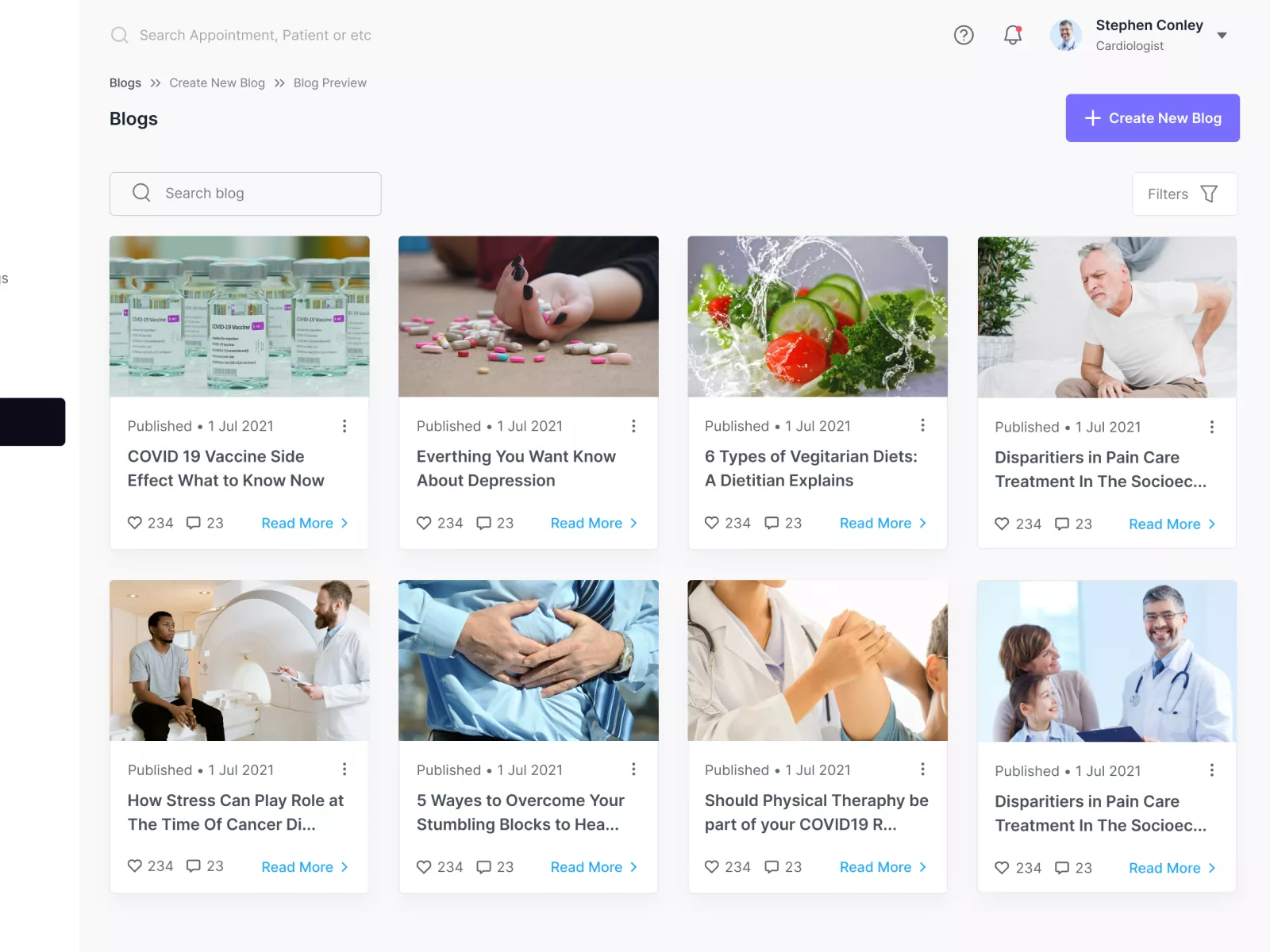This screenshot has height=952, width=1270.
Task: Go to Blogs breadcrumb
Action: tap(125, 83)
